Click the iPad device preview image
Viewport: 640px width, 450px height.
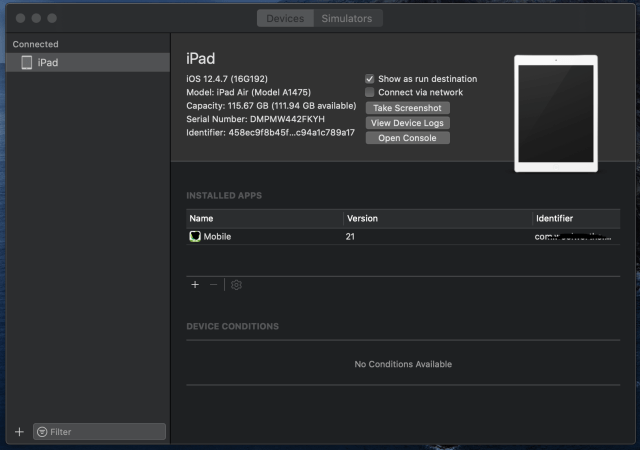pyautogui.click(x=556, y=114)
